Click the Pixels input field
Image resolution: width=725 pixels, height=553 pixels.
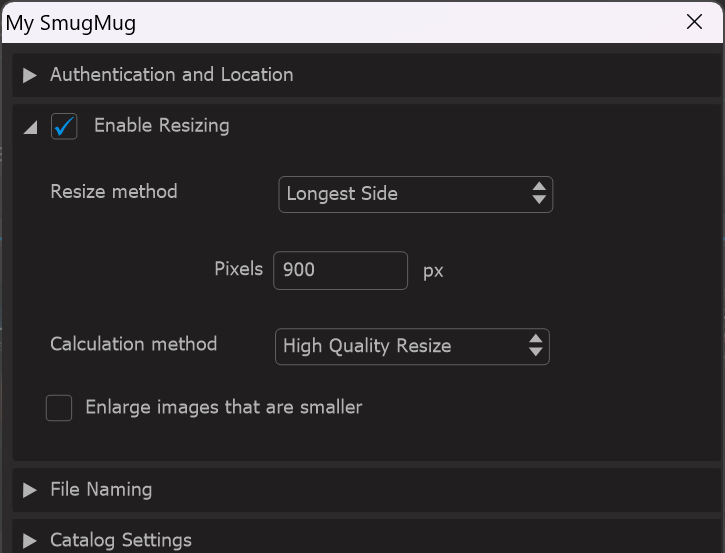[340, 270]
